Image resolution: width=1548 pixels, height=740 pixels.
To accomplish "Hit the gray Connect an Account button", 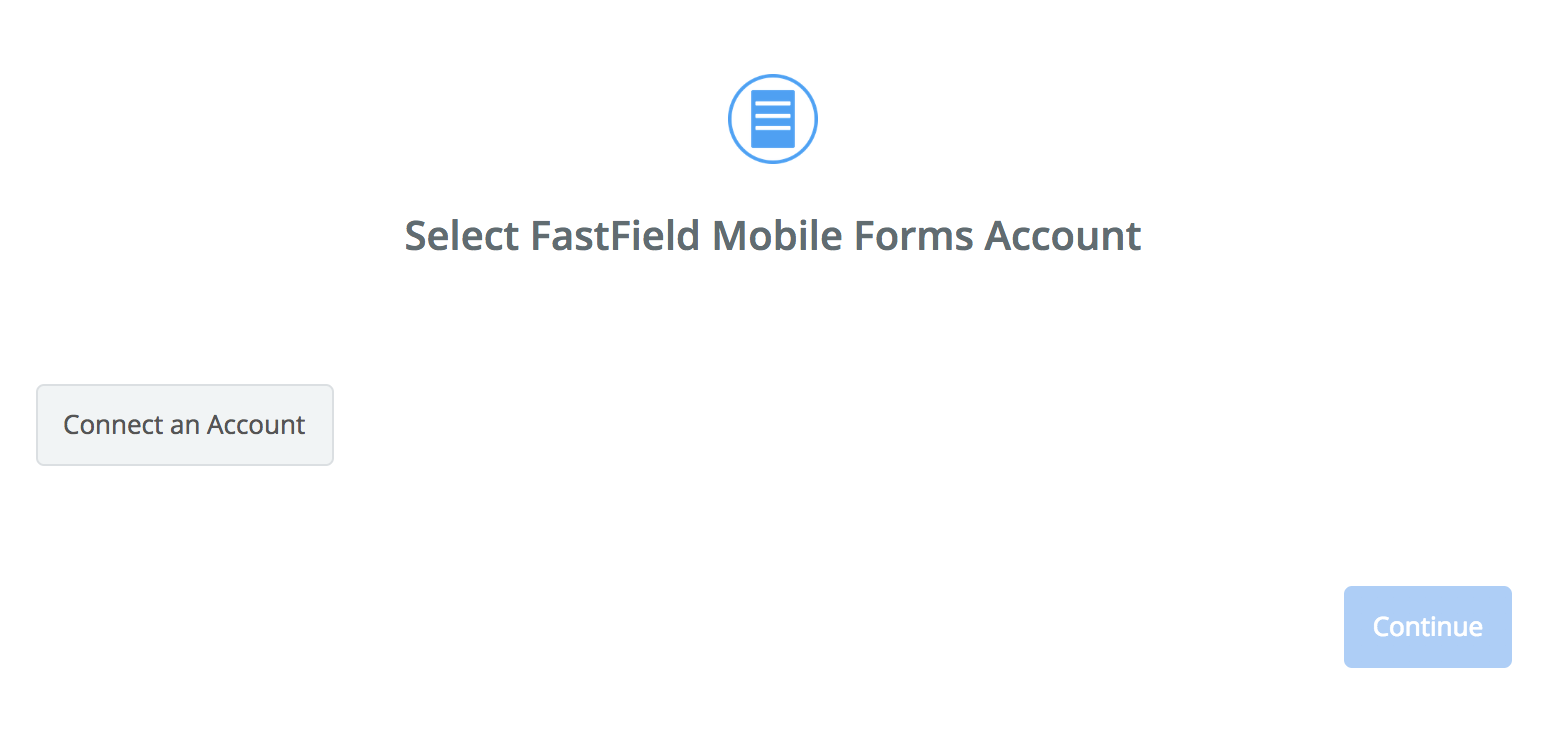I will click(x=184, y=425).
